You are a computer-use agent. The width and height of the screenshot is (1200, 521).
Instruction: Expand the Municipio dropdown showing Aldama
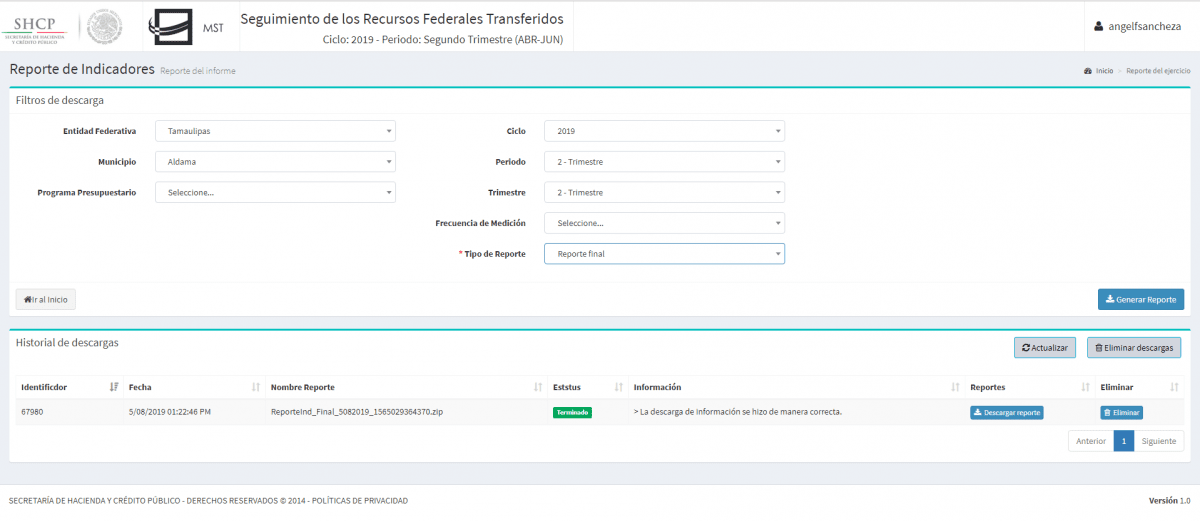click(275, 162)
